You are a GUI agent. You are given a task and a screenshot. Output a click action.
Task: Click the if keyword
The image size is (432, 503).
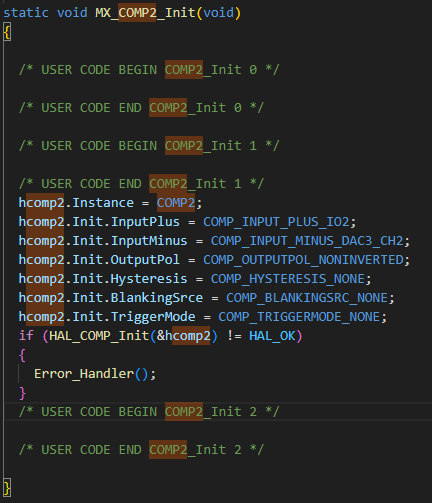pos(26,336)
